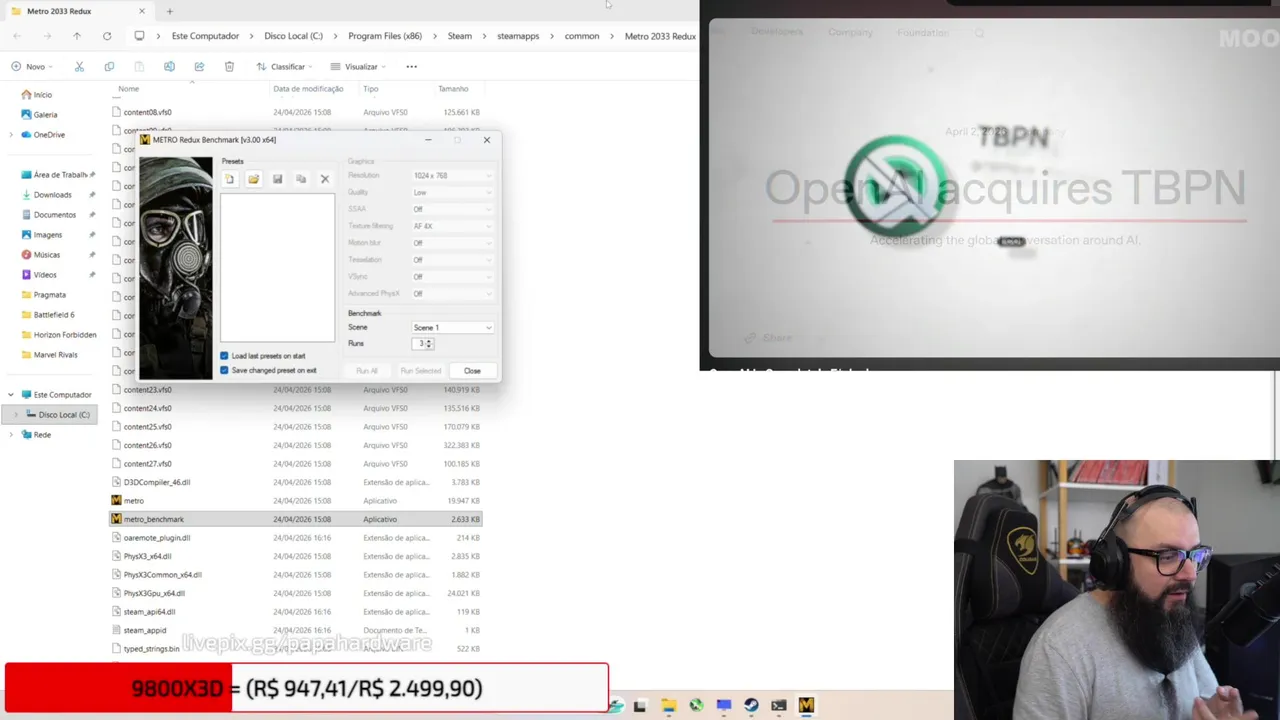Screen dimensions: 1280x720
Task: Select the Metro benchmark taskbar icon
Action: [806, 705]
